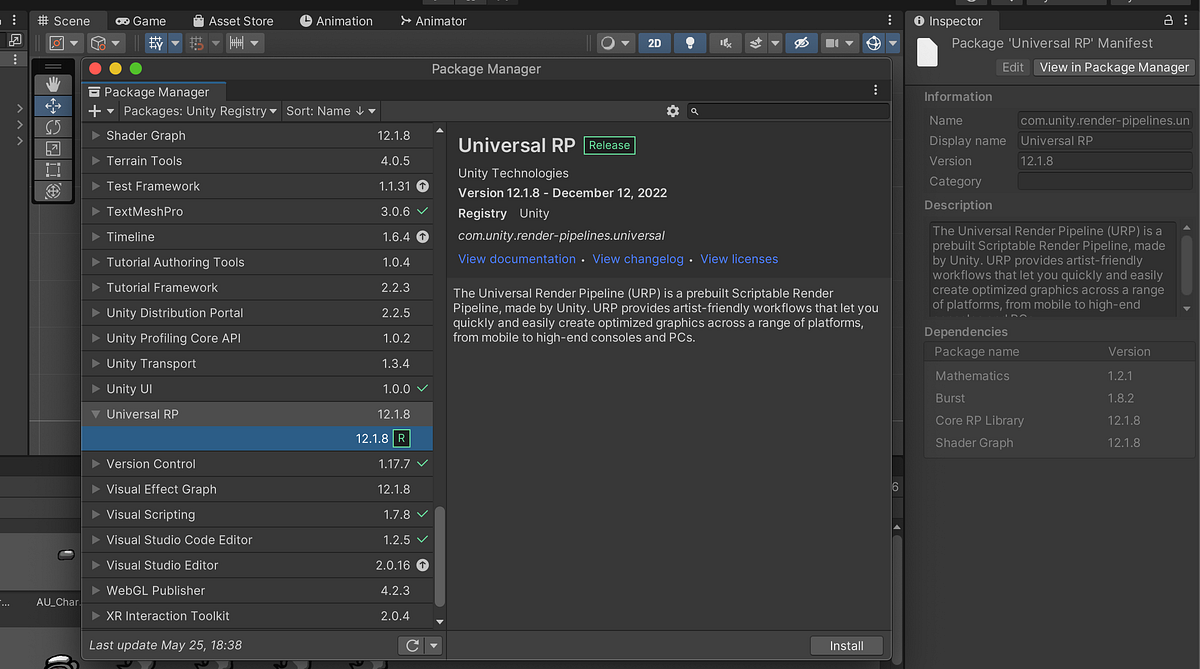The image size is (1200, 669).
Task: Switch to the Animator tab
Action: [x=433, y=20]
